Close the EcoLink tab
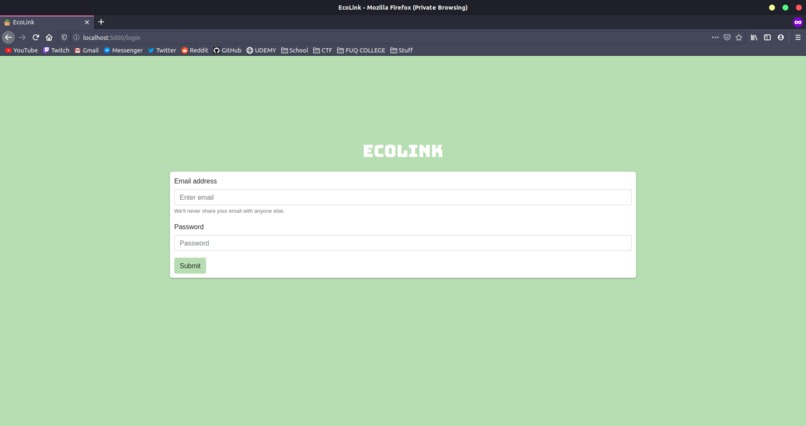Viewport: 806px width, 426px height. click(87, 22)
